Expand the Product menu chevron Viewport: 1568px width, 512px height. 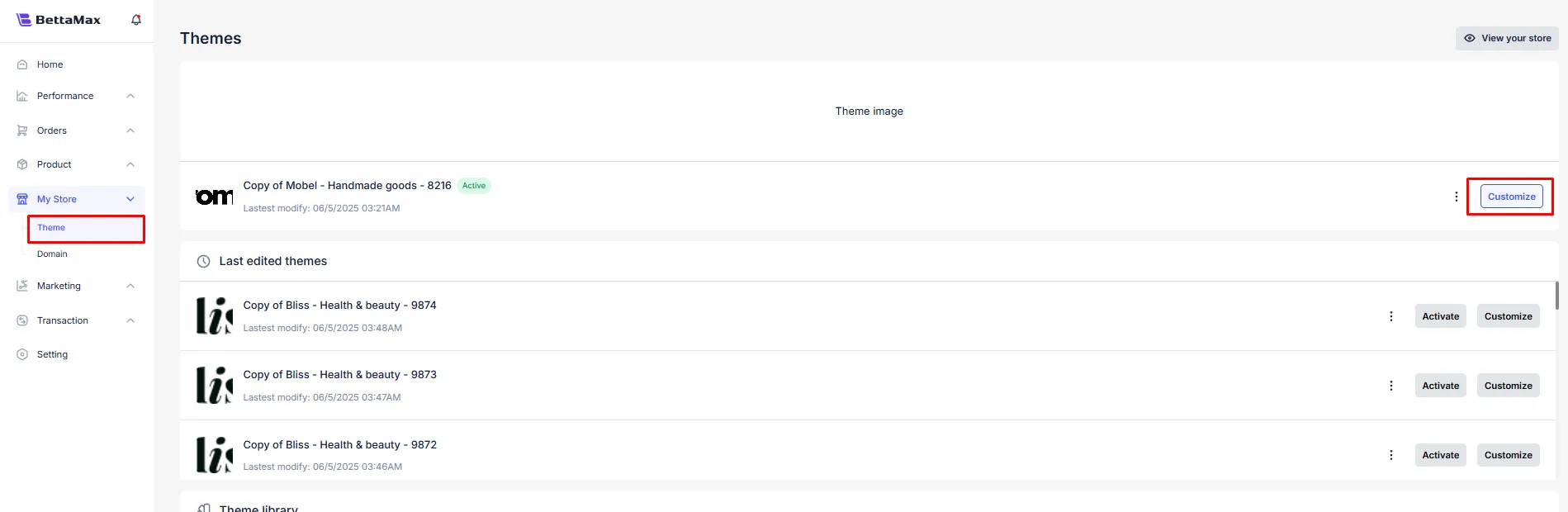coord(130,164)
